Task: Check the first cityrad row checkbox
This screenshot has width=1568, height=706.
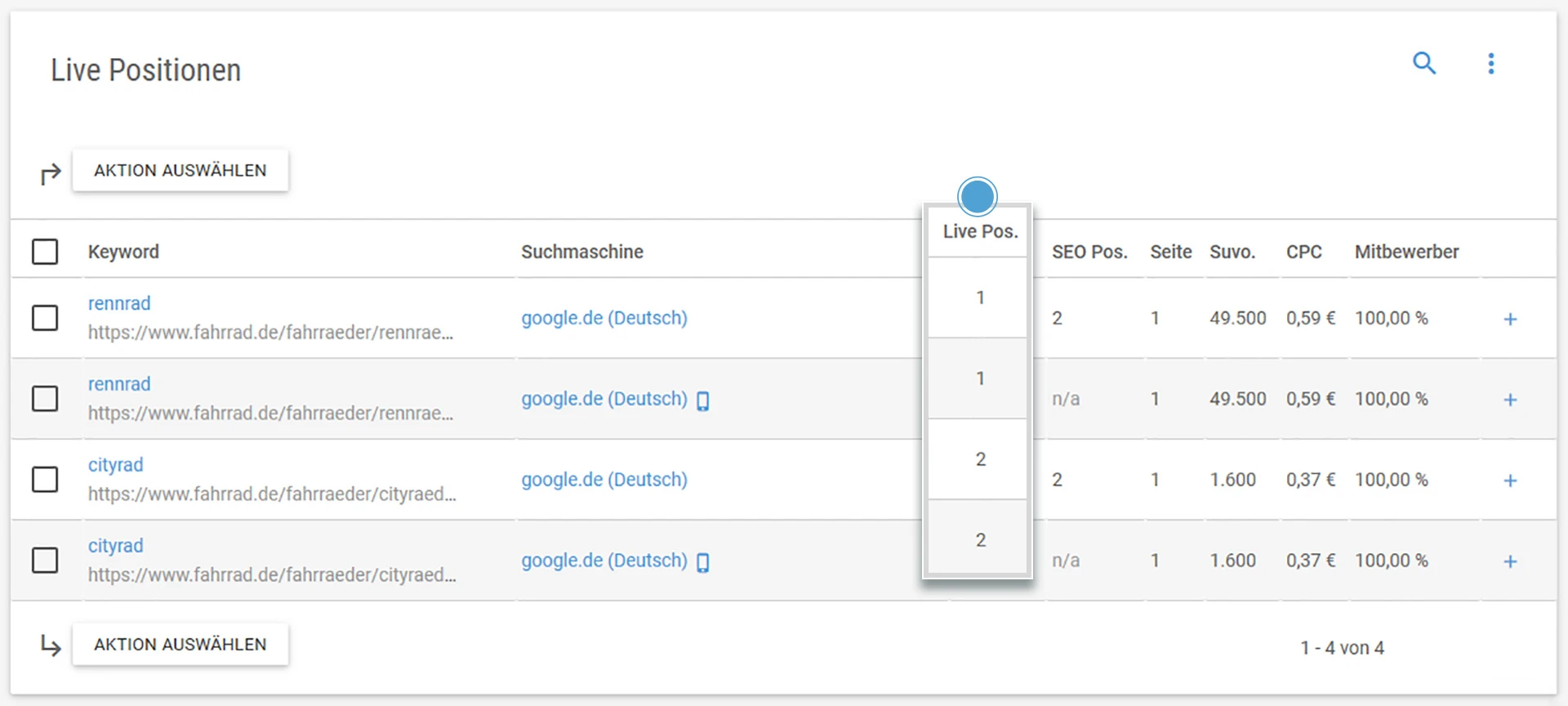Action: click(x=45, y=480)
